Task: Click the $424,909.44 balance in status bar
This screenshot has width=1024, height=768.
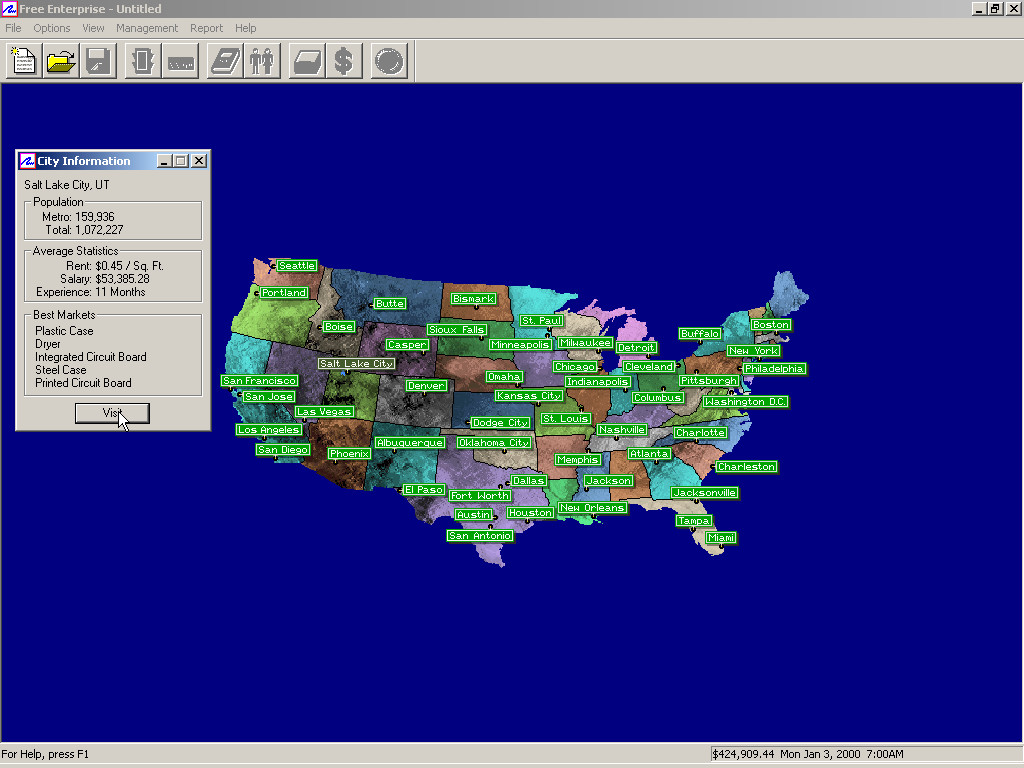Action: 743,754
